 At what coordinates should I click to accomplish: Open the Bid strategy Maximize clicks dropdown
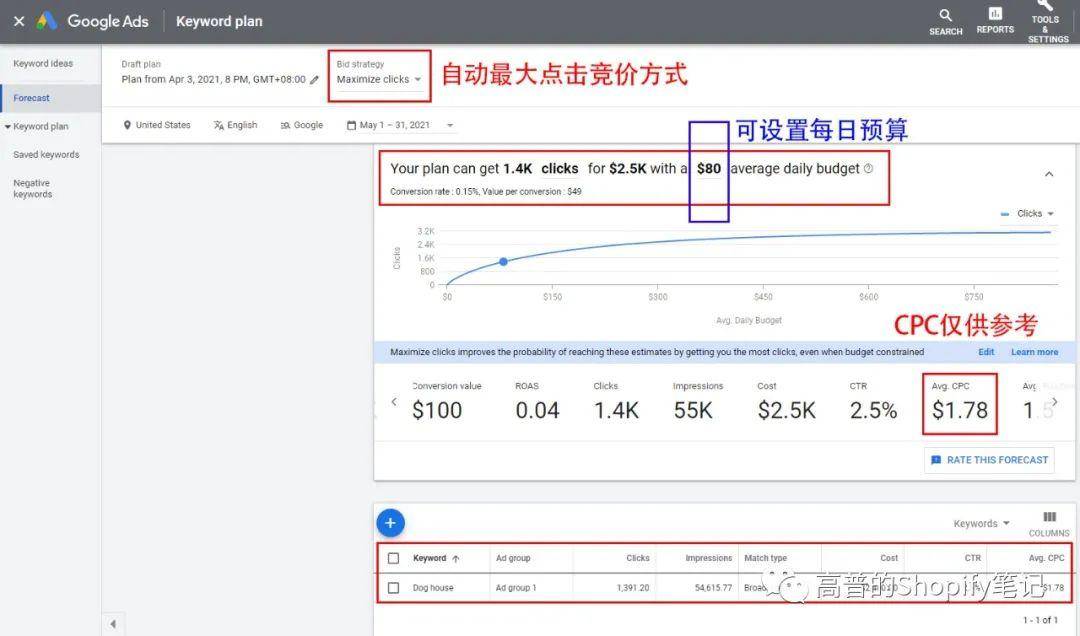point(379,79)
